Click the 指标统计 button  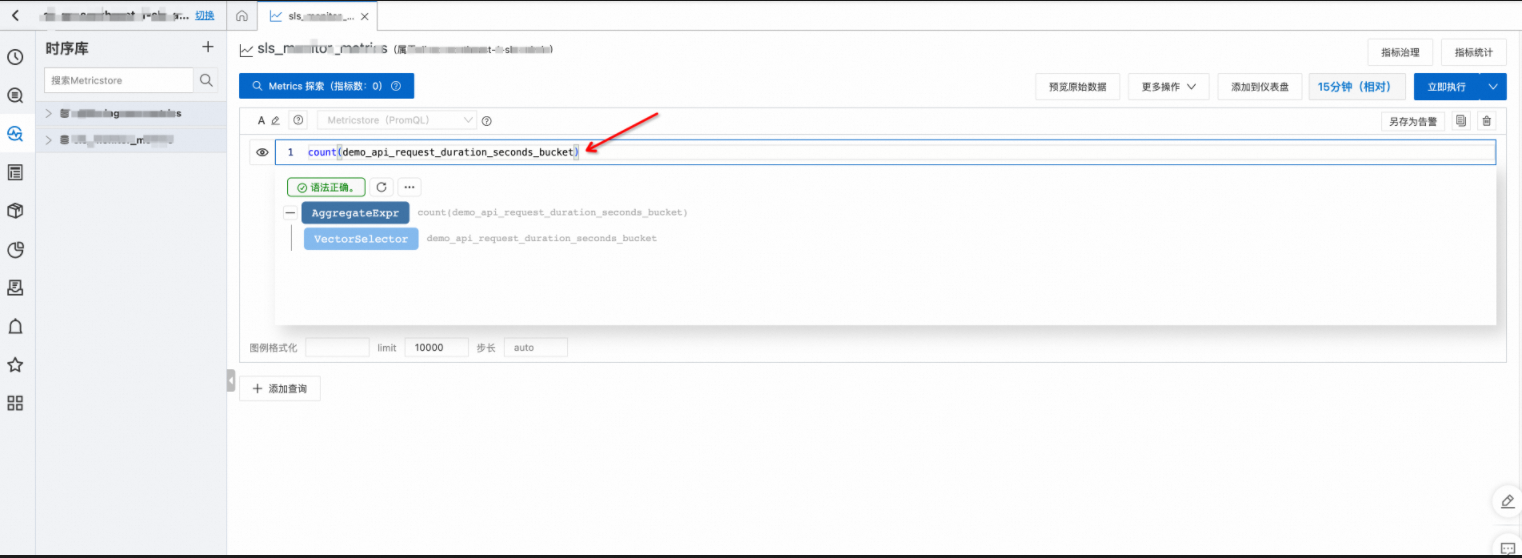(x=1473, y=53)
